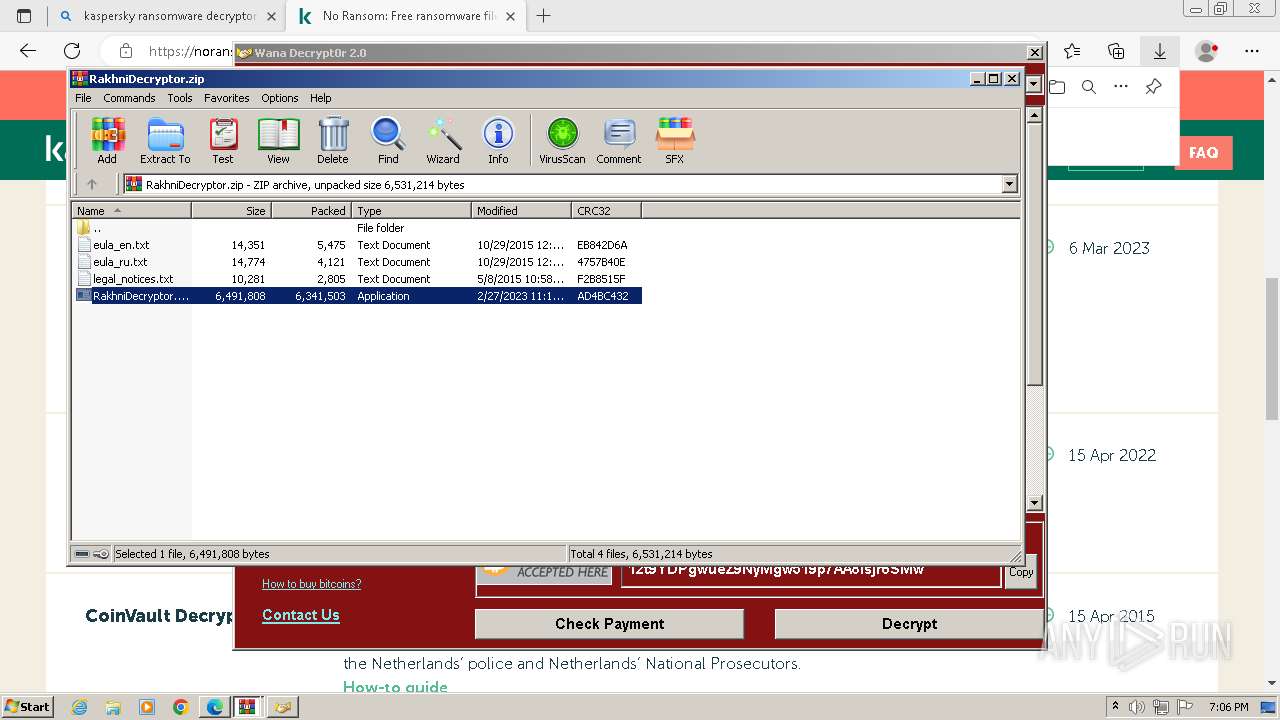Screen dimensions: 1280x720
Task: Click the Check Payment button in Wana Decrypt0r
Action: point(609,624)
